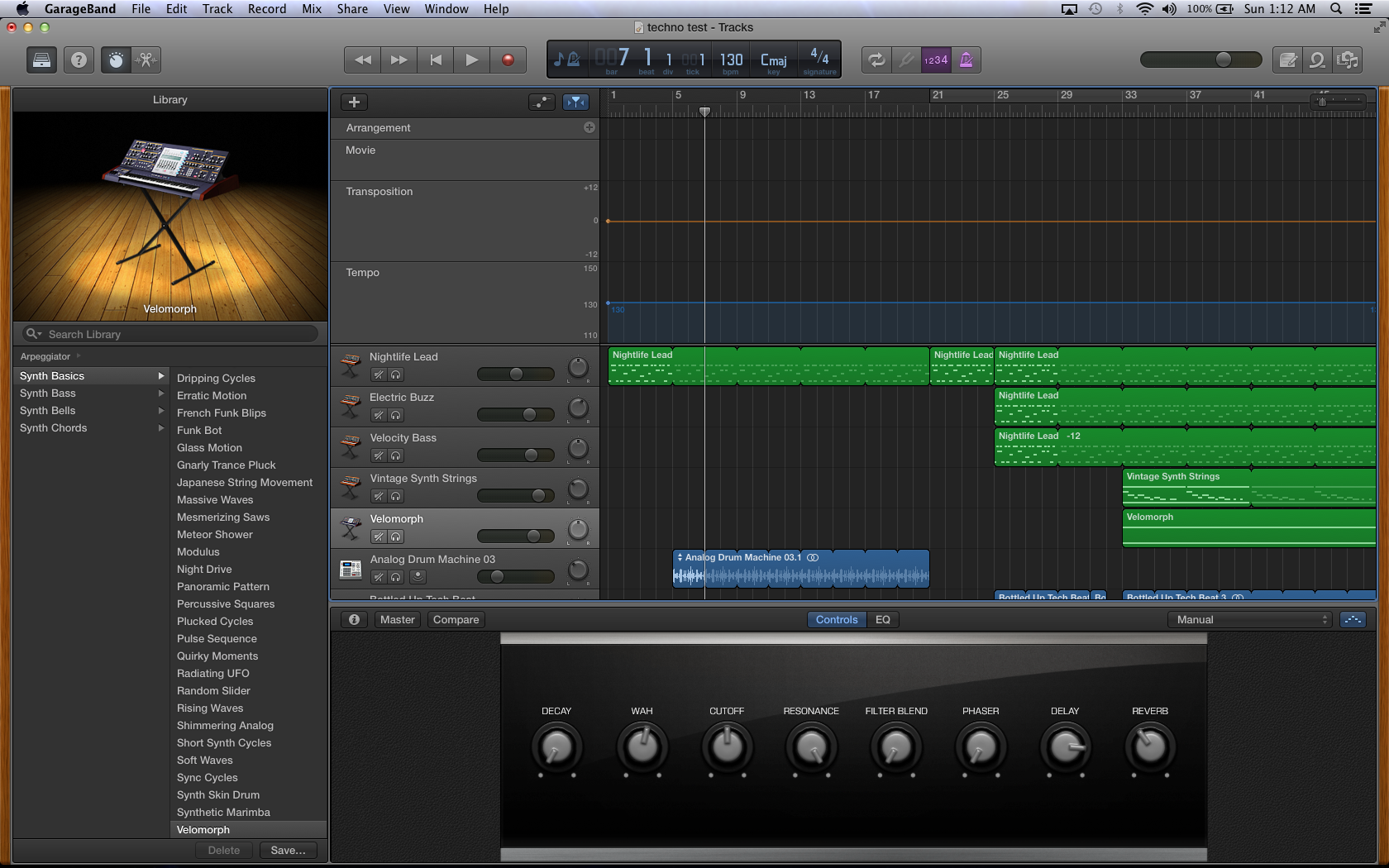Expand the Synth Bass category
The height and width of the screenshot is (868, 1389).
(x=161, y=393)
